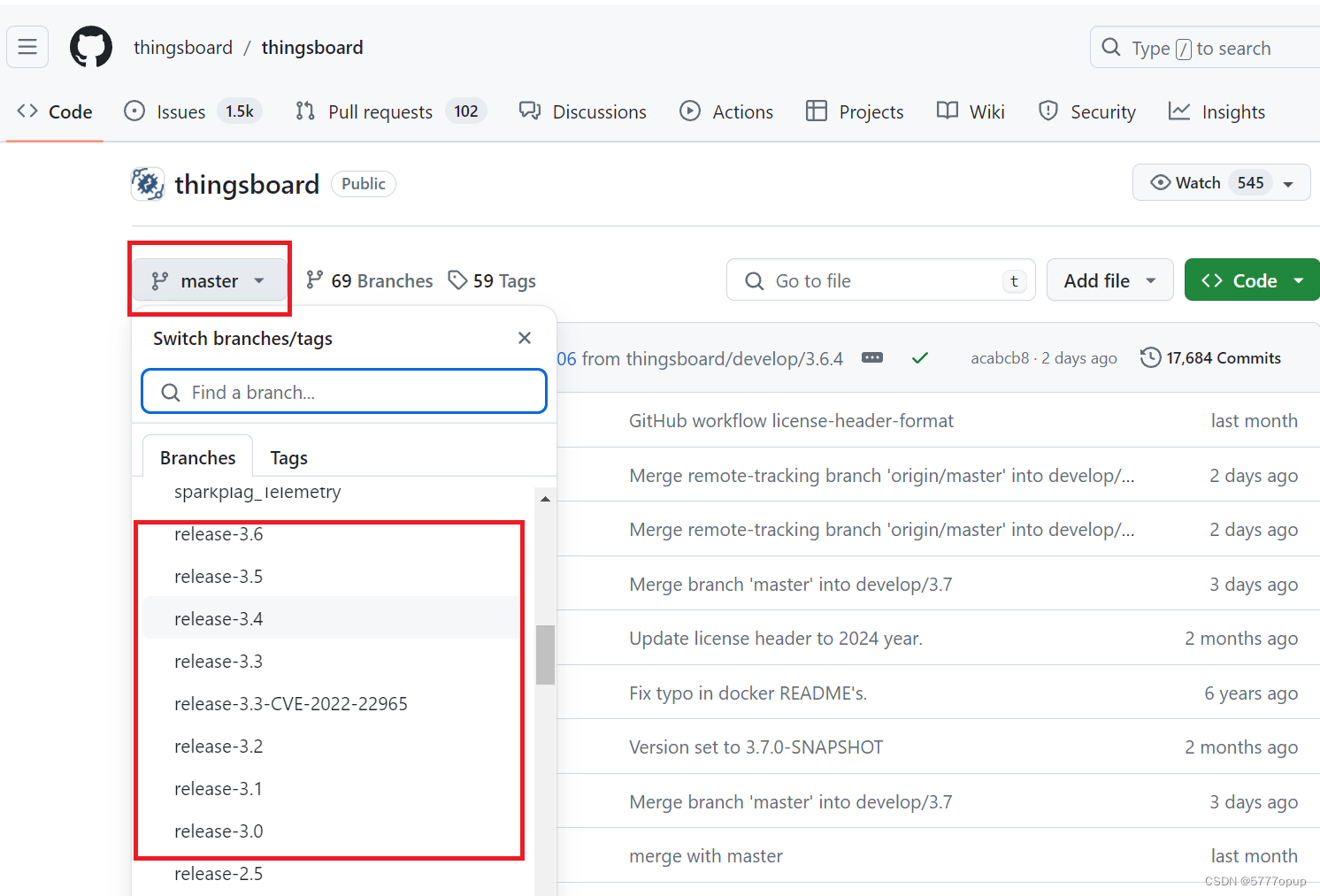Click the Watch count 545
Image resolution: width=1320 pixels, height=896 pixels.
click(1250, 182)
